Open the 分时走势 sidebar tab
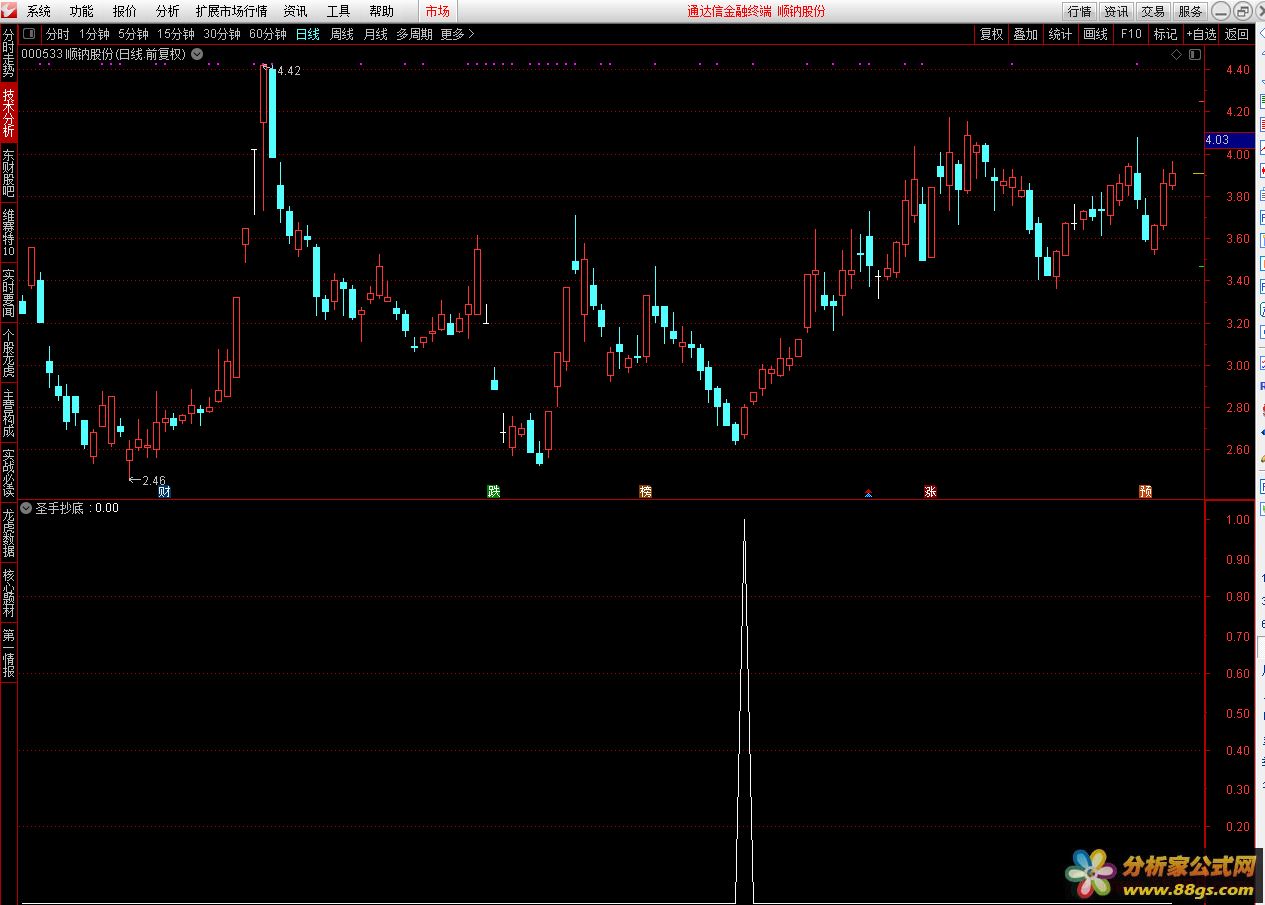 click(x=9, y=53)
